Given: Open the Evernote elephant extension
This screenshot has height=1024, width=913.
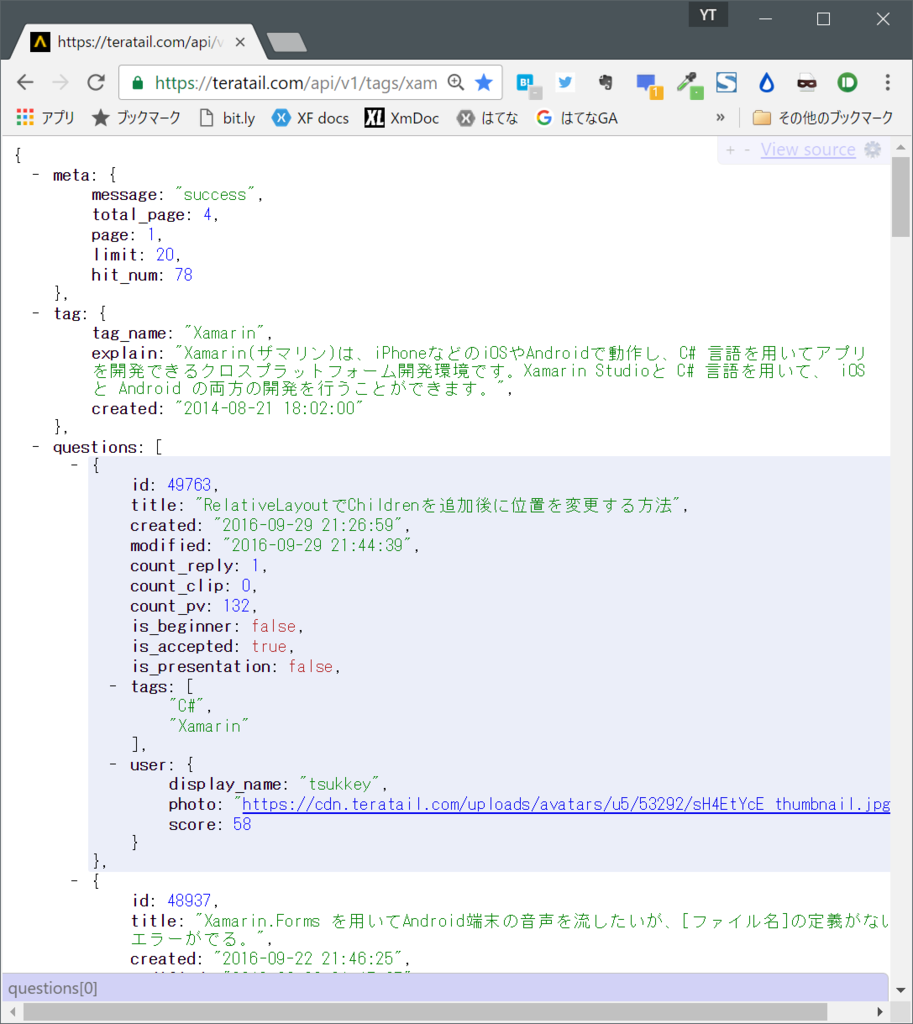Looking at the screenshot, I should [605, 82].
